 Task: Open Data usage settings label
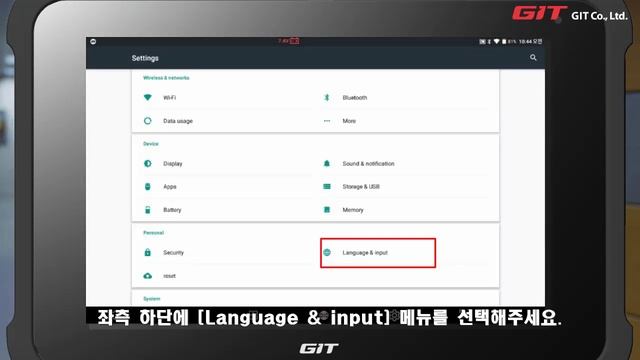coord(178,121)
